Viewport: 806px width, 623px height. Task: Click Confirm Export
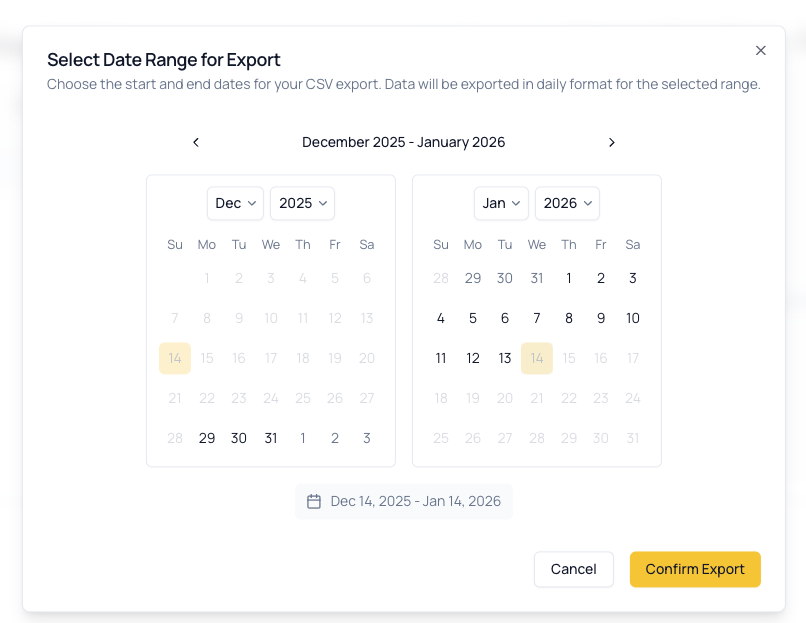tap(695, 569)
